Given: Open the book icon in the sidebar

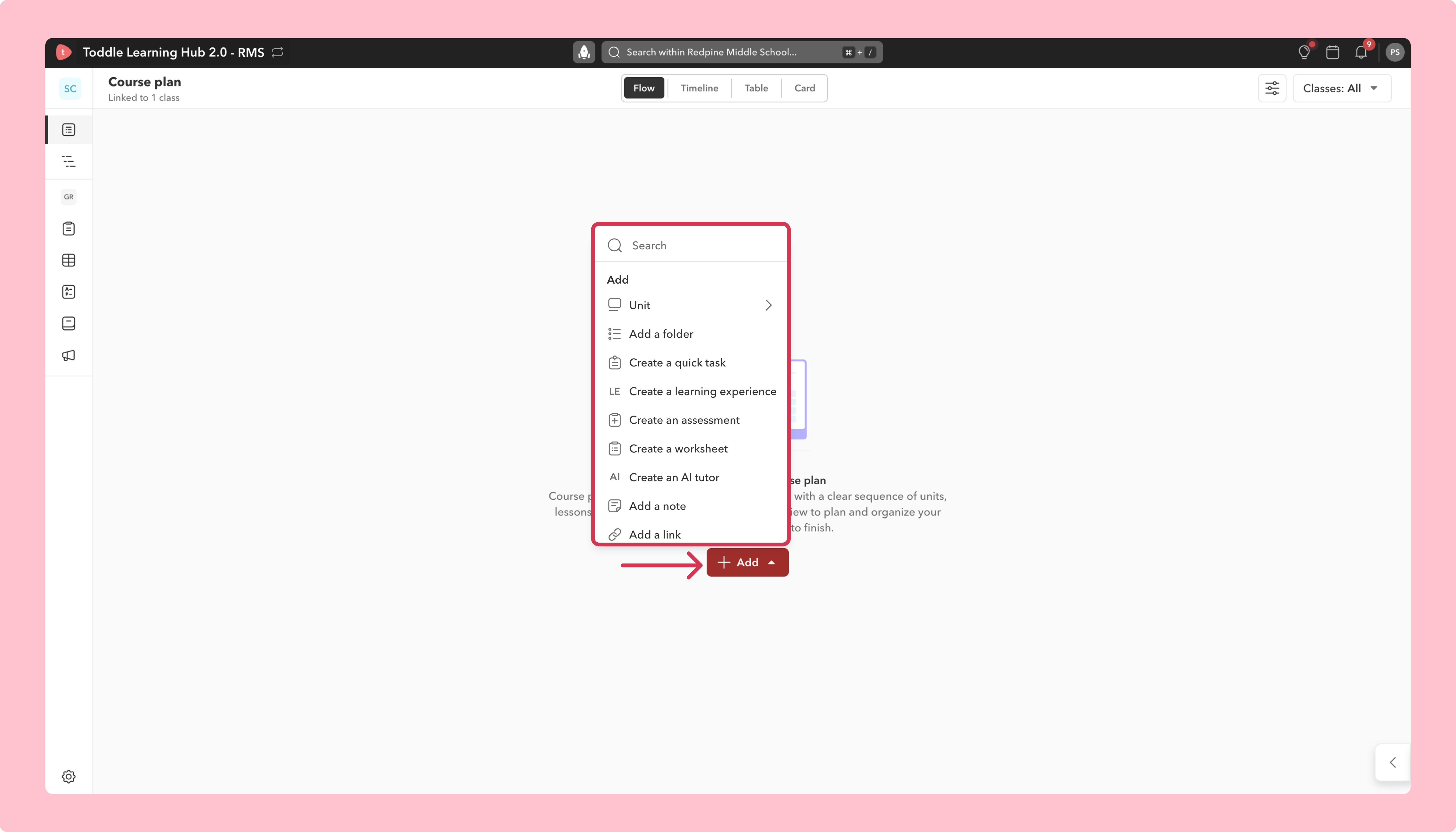Looking at the screenshot, I should [x=69, y=324].
